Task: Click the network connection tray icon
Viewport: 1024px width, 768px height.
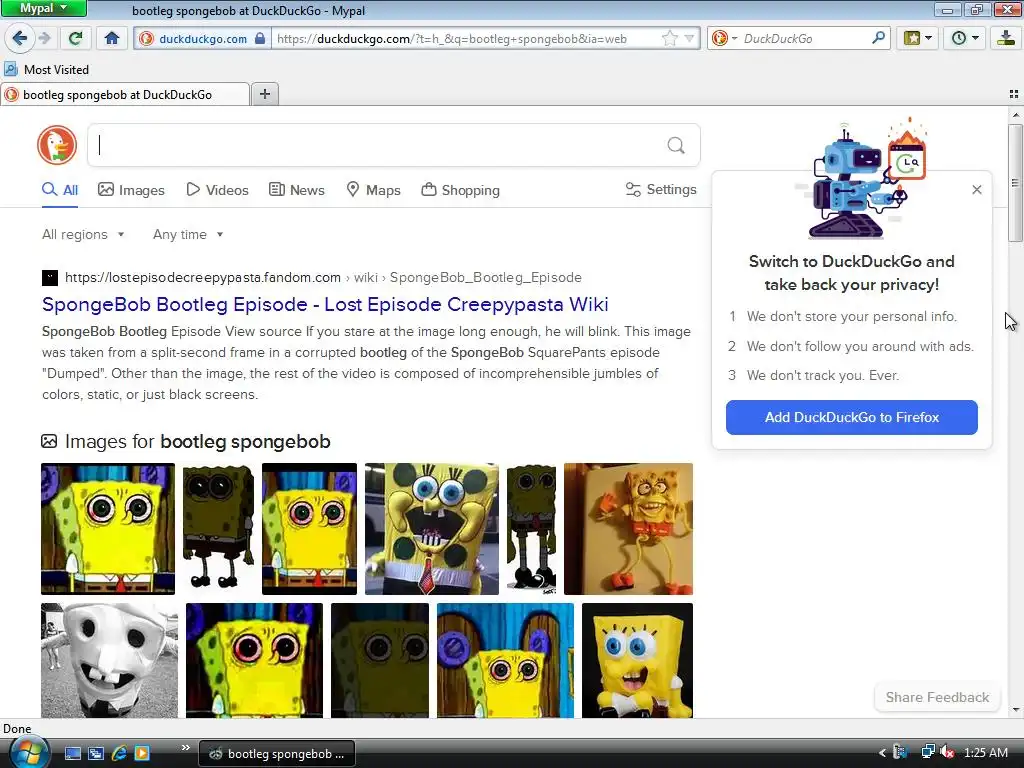Action: pos(927,752)
